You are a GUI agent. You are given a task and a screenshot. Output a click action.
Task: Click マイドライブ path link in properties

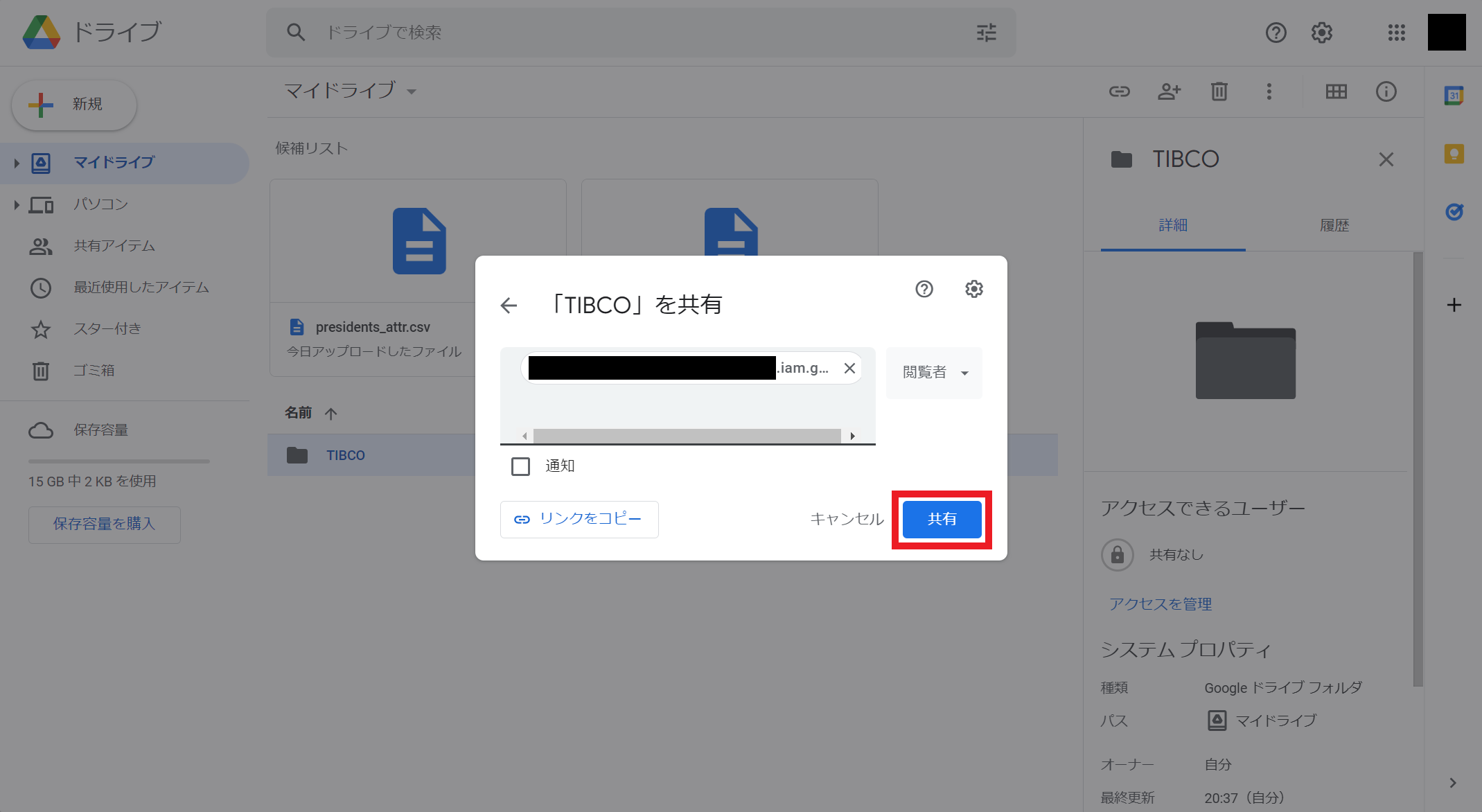(x=1262, y=721)
